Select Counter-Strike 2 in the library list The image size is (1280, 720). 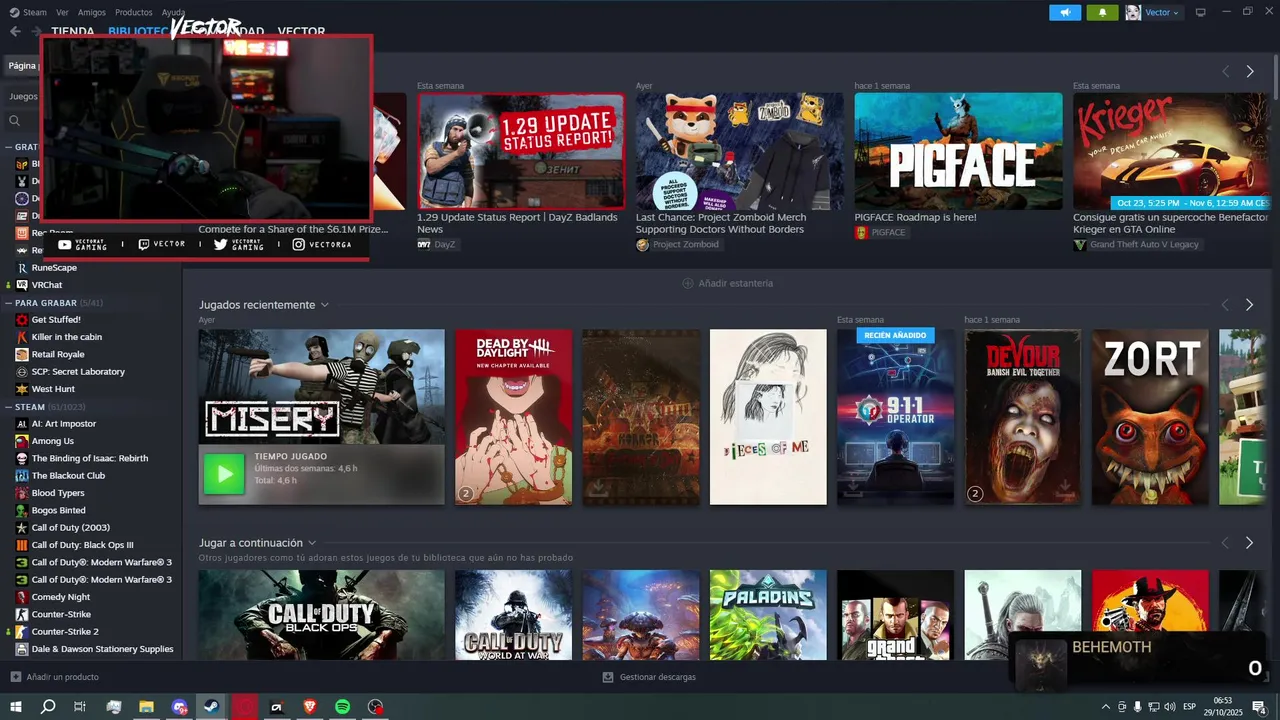point(65,632)
